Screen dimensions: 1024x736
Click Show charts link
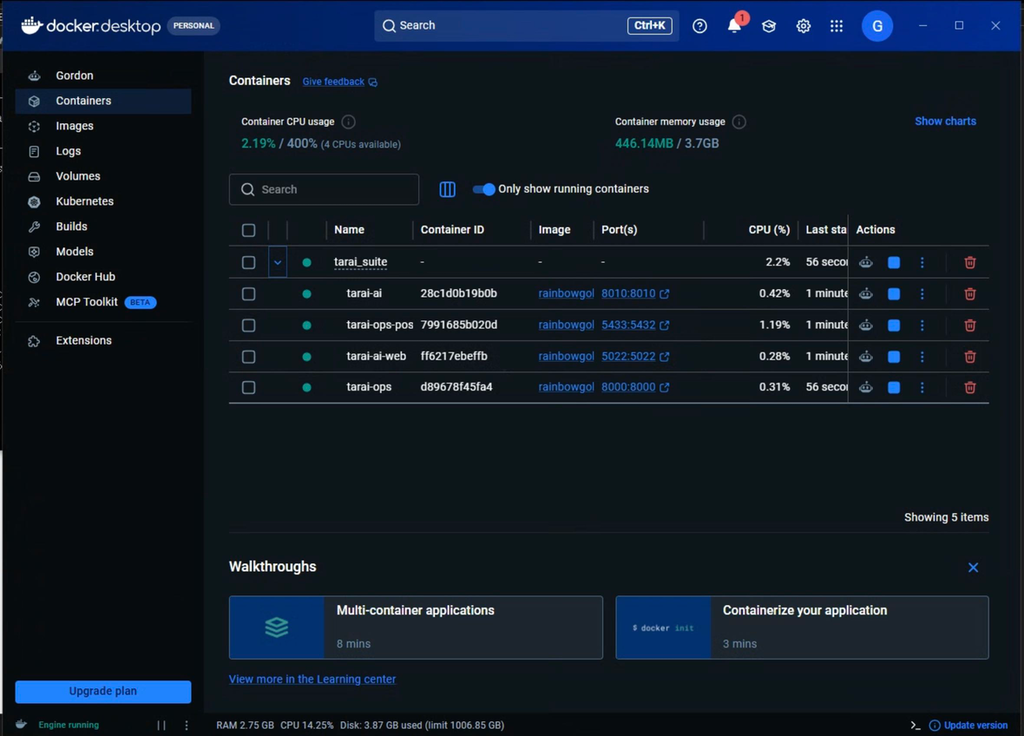(945, 121)
